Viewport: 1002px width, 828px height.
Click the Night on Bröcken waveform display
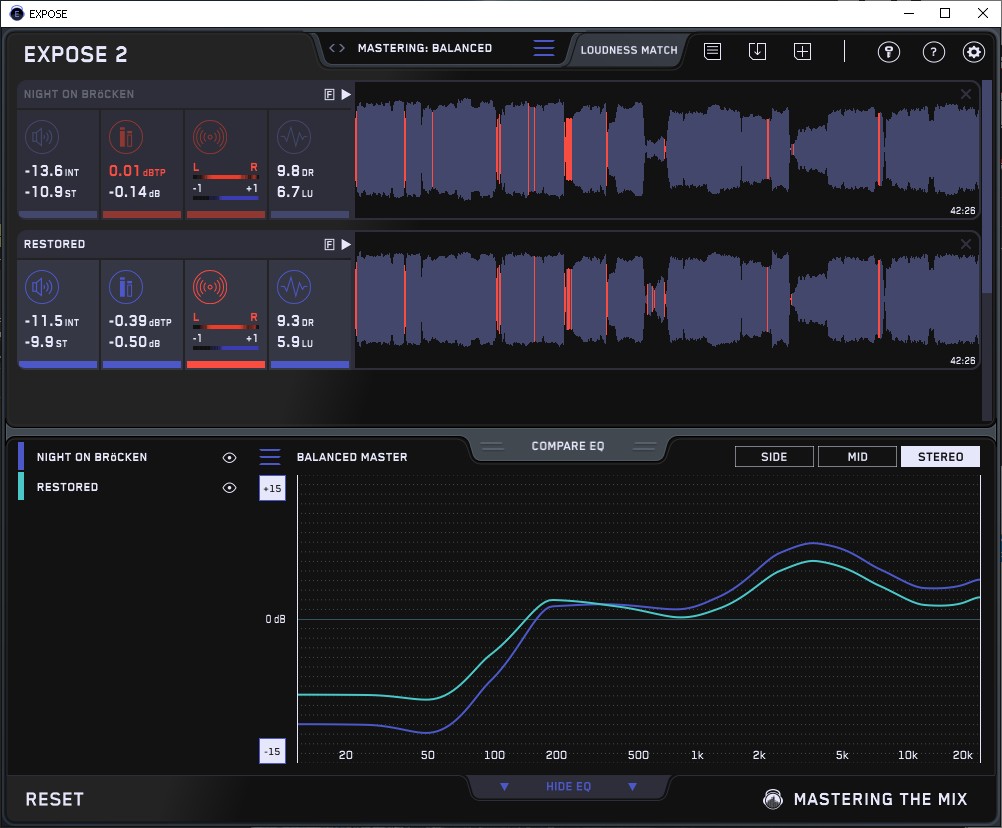click(x=667, y=150)
